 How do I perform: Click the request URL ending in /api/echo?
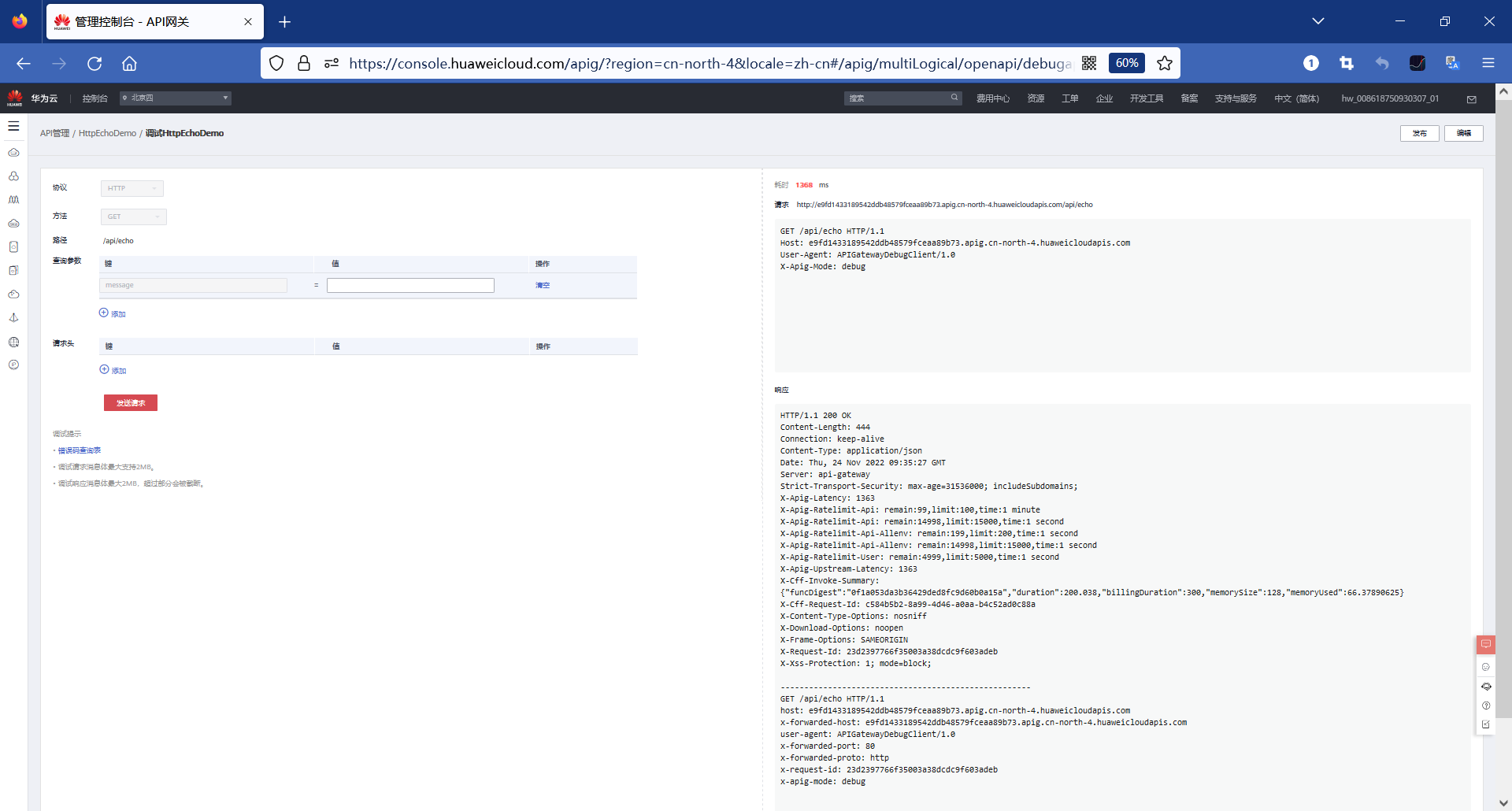[944, 205]
